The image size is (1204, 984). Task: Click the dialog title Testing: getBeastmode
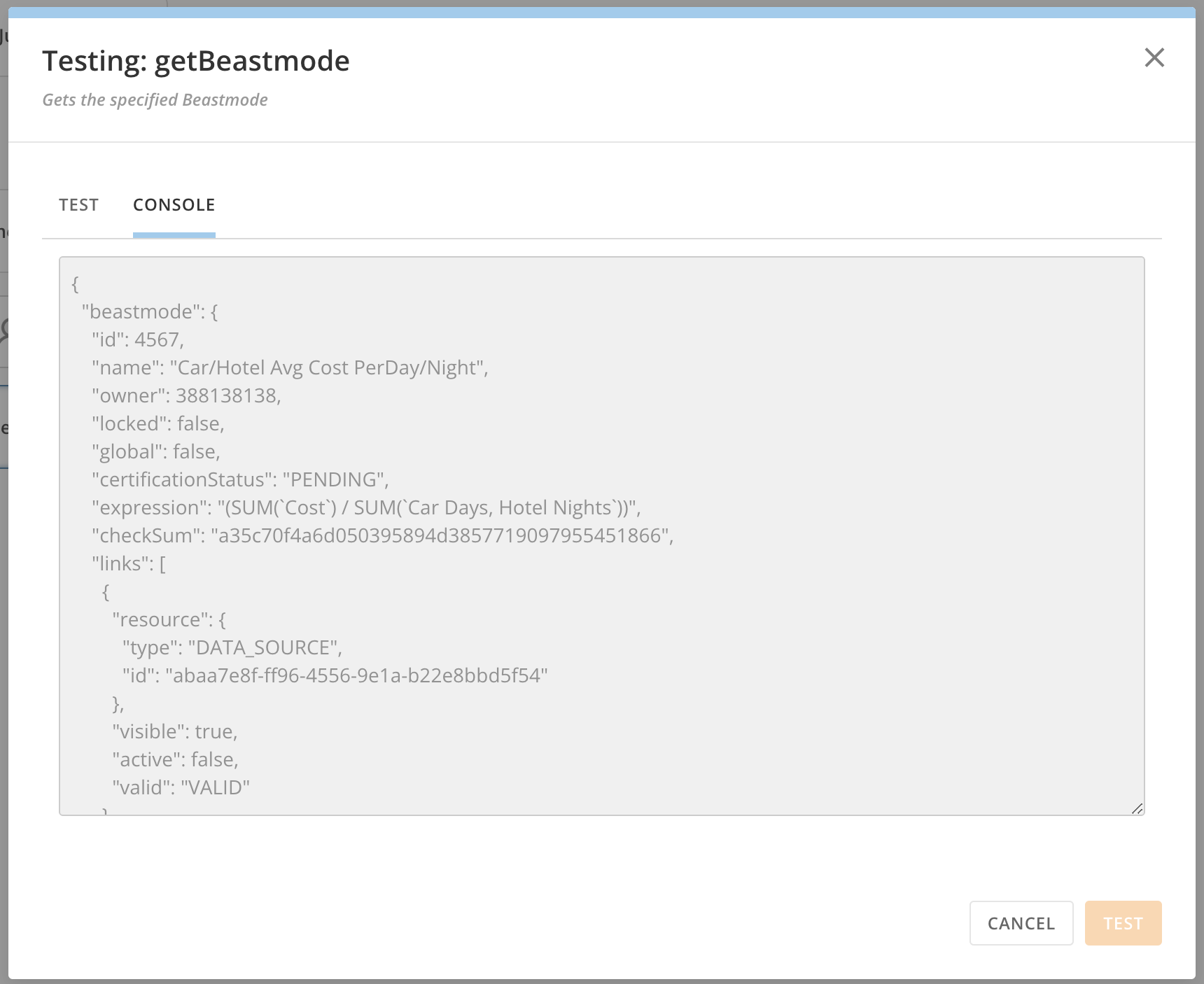click(x=196, y=60)
